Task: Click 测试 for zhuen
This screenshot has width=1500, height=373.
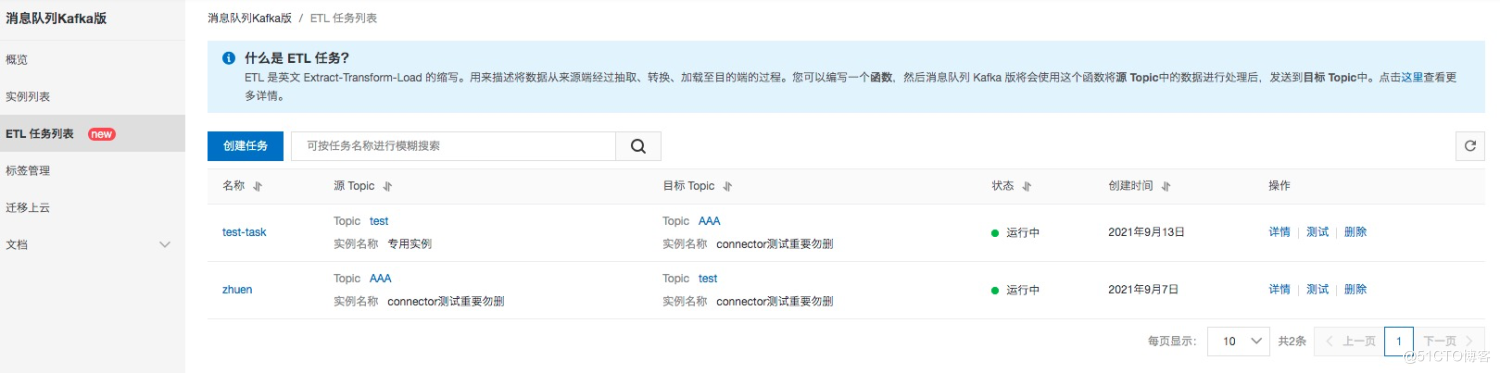Action: pos(1317,290)
